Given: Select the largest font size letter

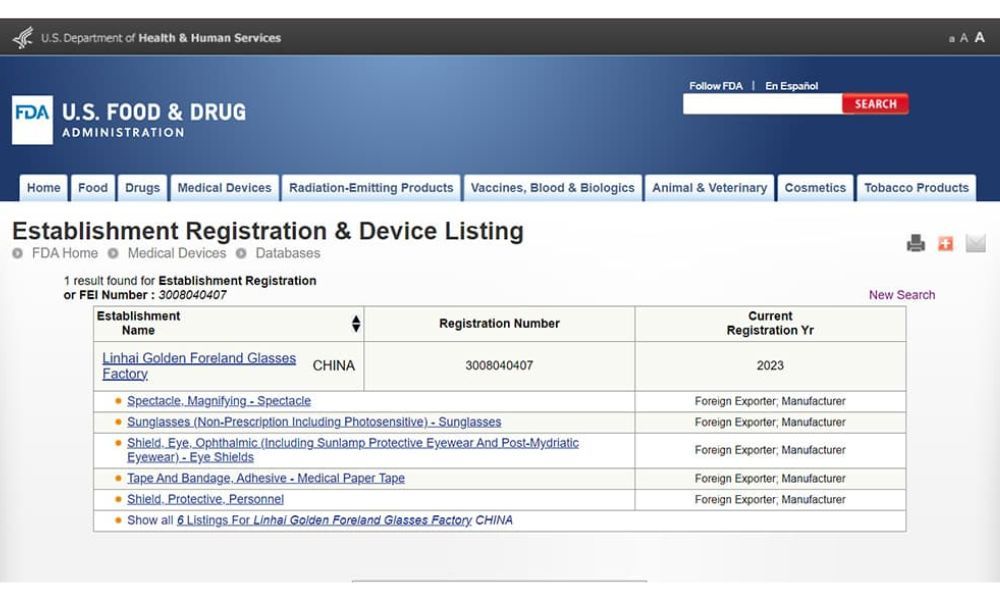Looking at the screenshot, I should point(980,37).
